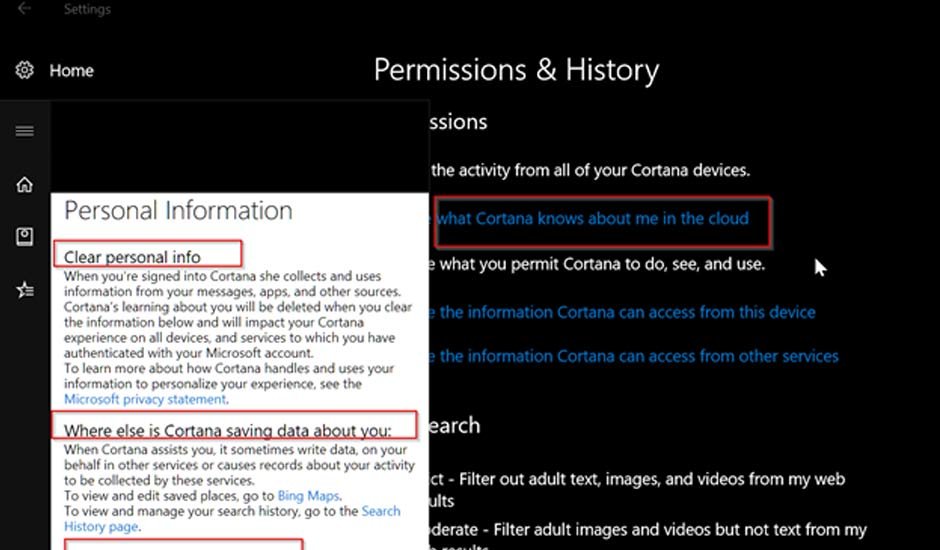
Task: Click the 'Where else is Cortana saving data' heading
Action: (228, 431)
